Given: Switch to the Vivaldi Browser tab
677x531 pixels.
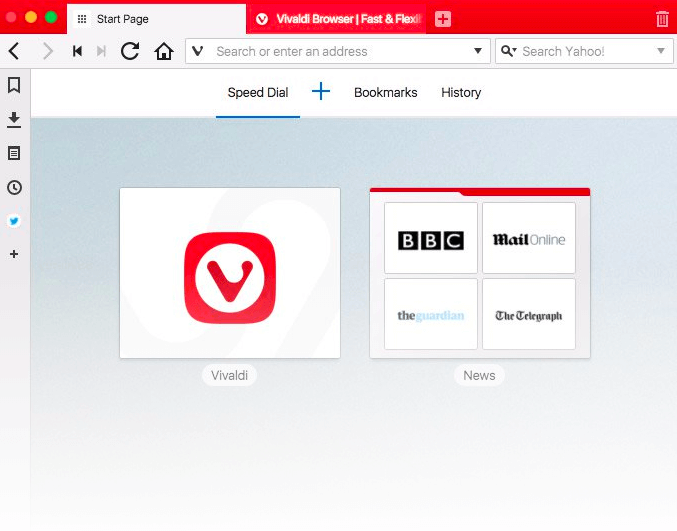Looking at the screenshot, I should (336, 19).
